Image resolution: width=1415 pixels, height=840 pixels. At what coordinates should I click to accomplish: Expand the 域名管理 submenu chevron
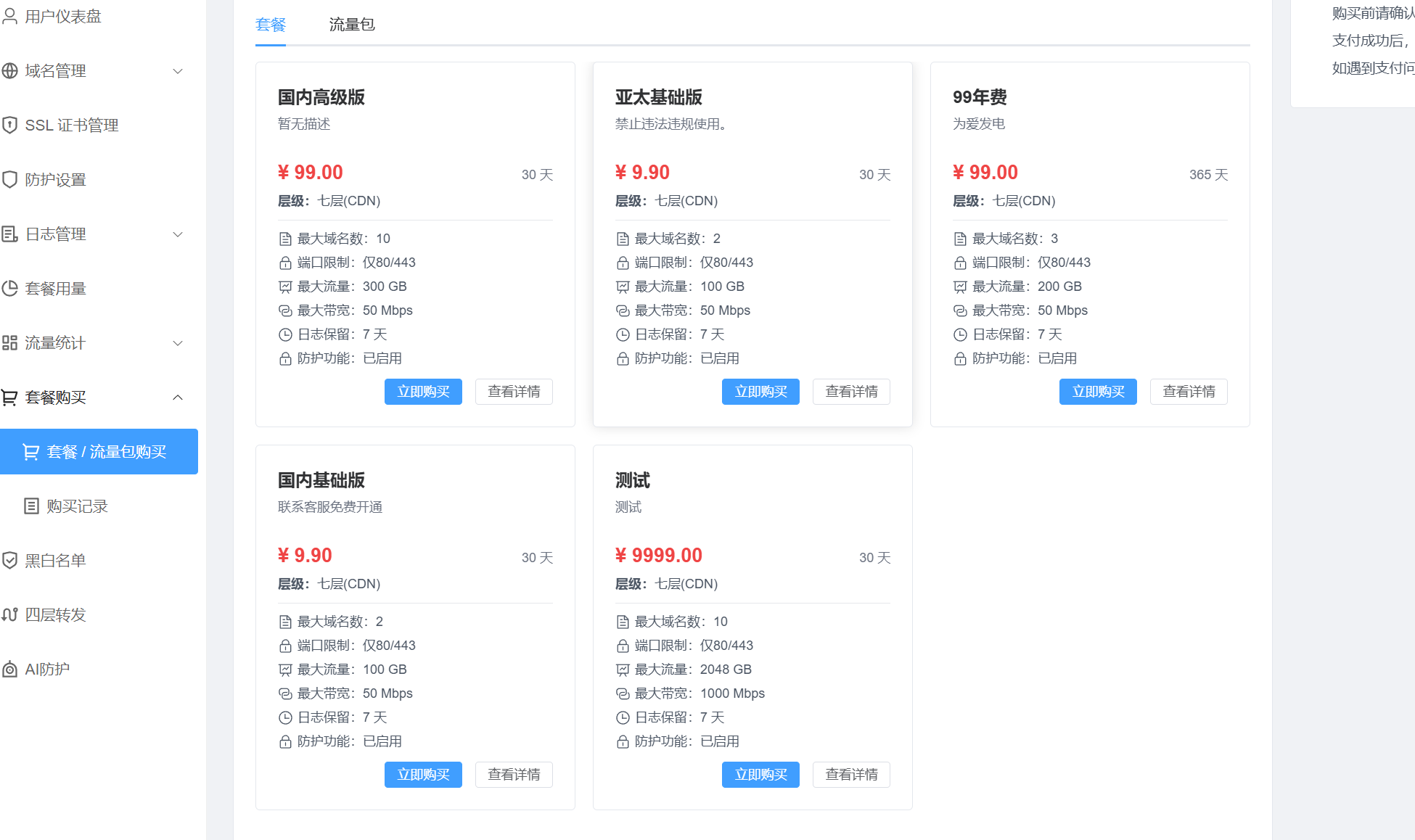[x=178, y=70]
